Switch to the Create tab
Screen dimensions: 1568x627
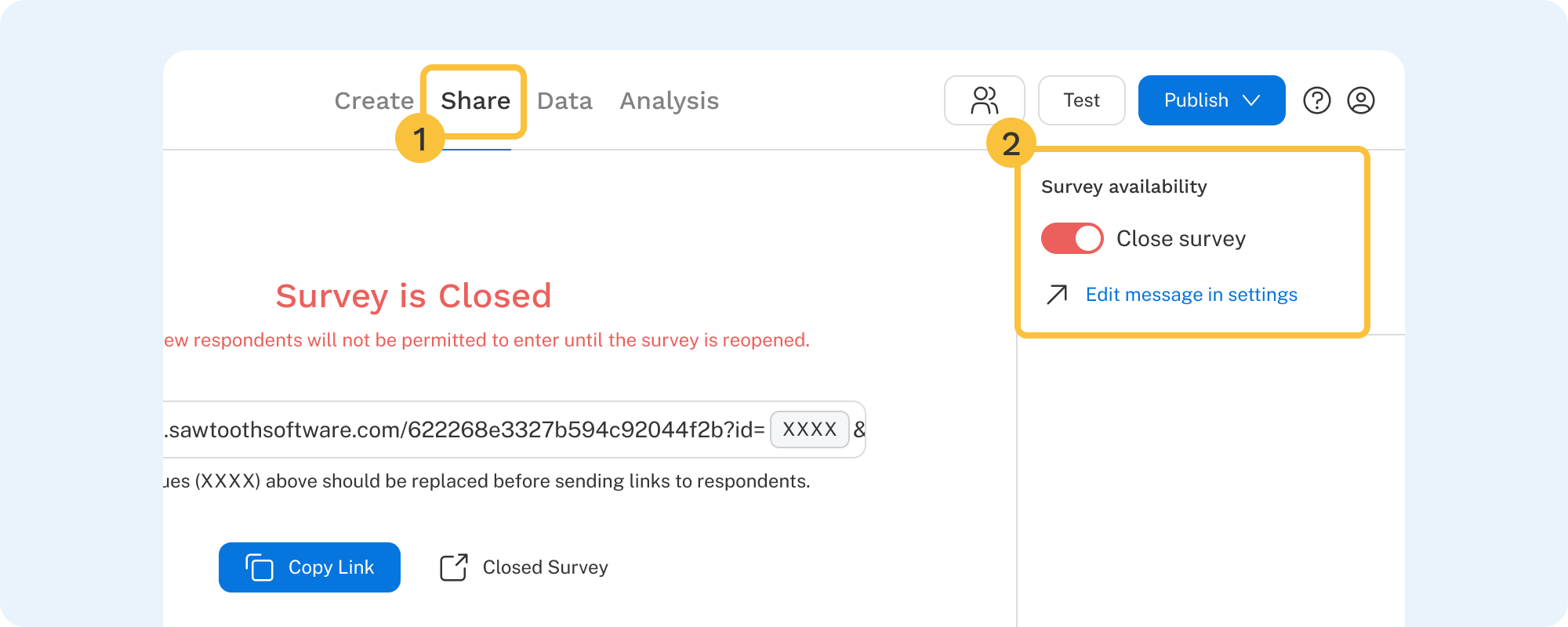pyautogui.click(x=374, y=101)
